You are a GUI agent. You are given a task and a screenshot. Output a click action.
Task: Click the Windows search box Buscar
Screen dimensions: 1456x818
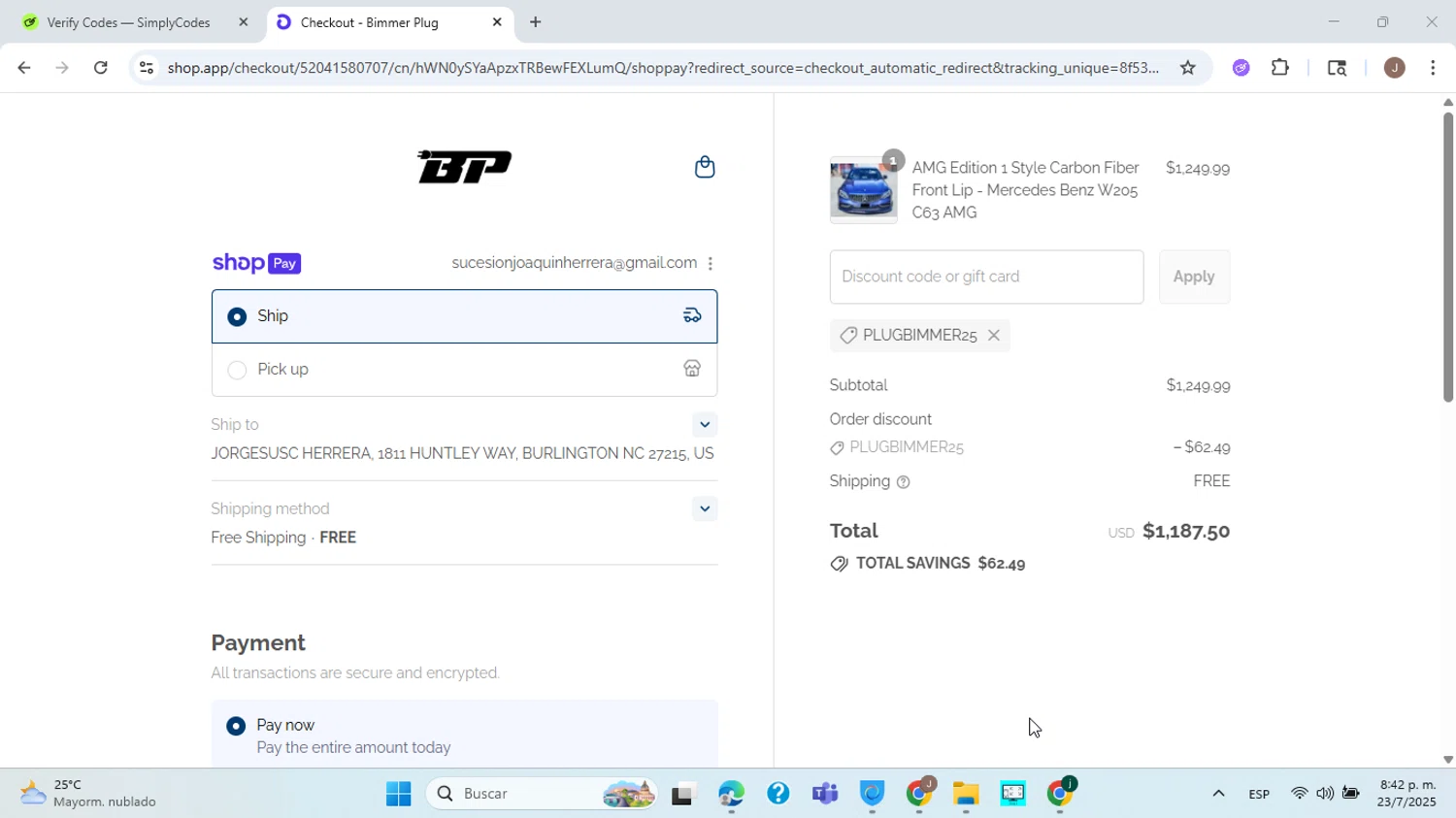(541, 794)
